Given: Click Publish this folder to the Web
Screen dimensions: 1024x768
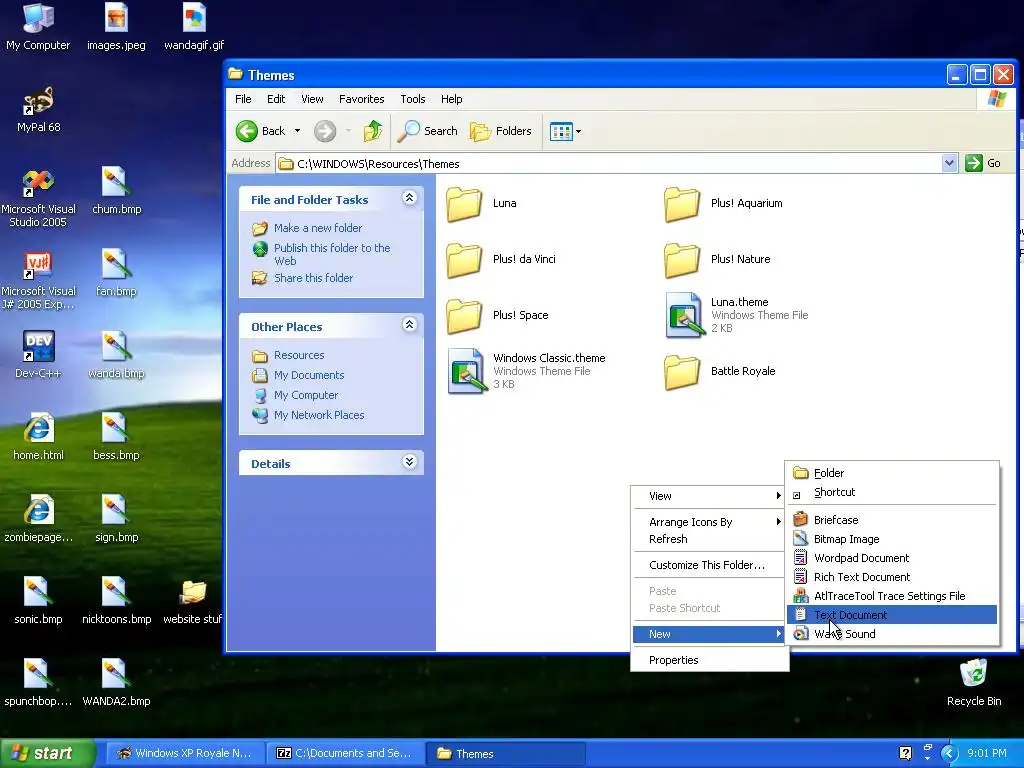Looking at the screenshot, I should pos(332,254).
